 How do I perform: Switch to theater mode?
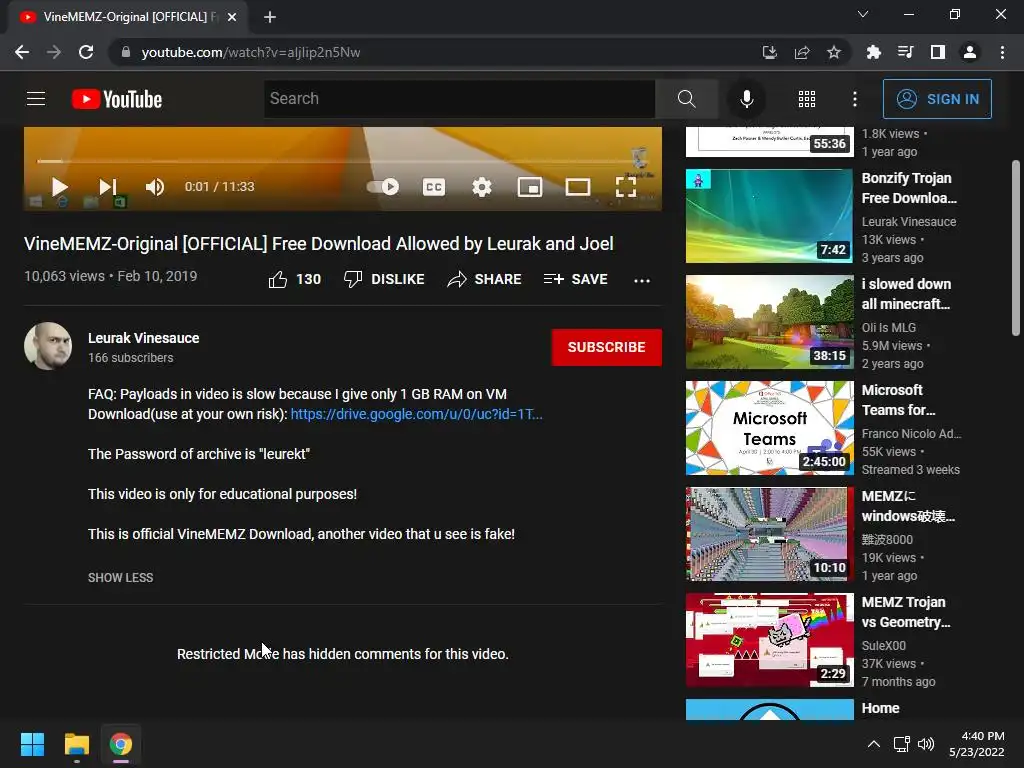click(x=577, y=187)
